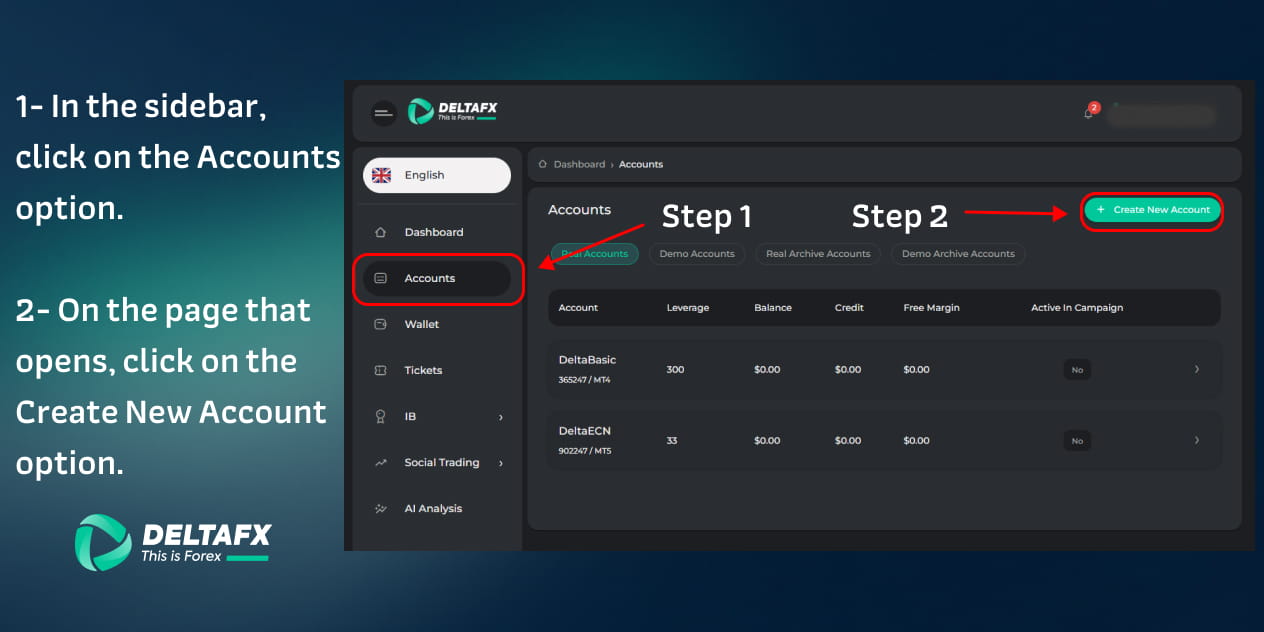The image size is (1264, 632).
Task: Open AI Analysis using its sidebar icon
Action: (381, 508)
